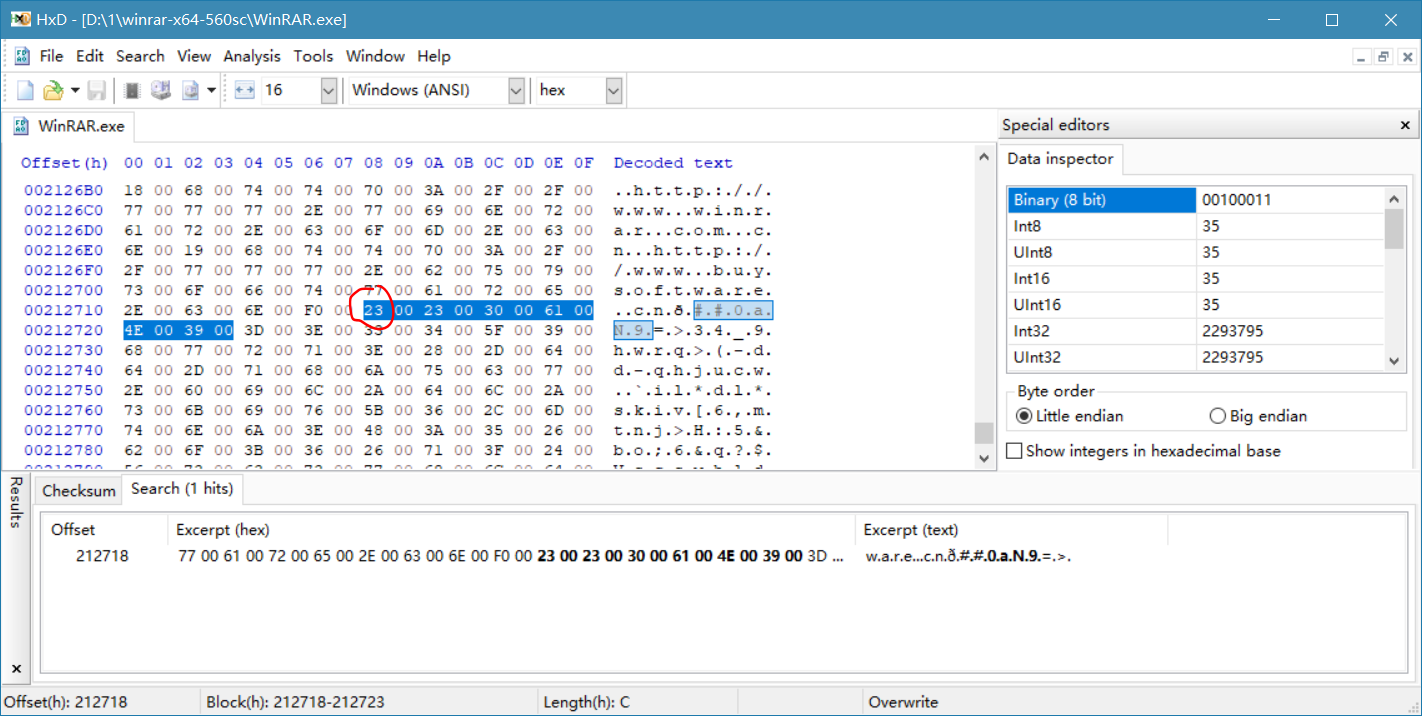Open the hex offset base dropdown

[613, 90]
